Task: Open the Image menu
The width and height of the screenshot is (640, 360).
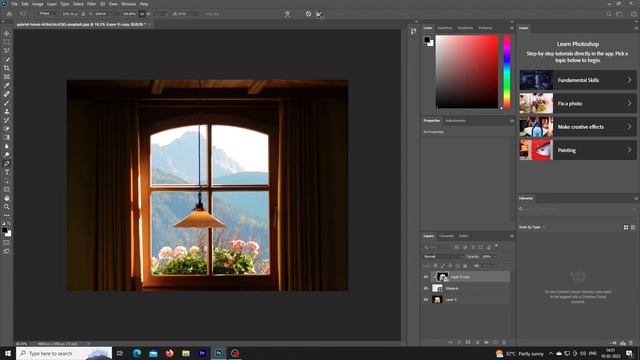Action: 38,4
